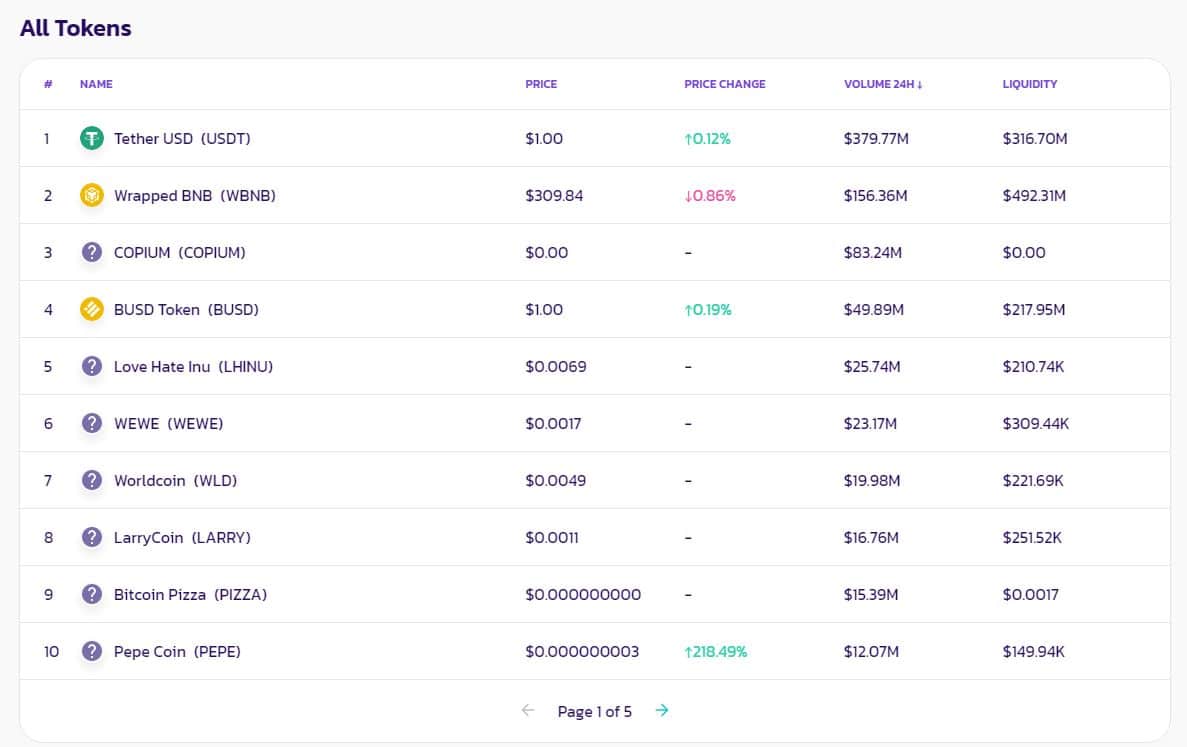
Task: Click the WEWE question mark icon
Action: (x=92, y=423)
